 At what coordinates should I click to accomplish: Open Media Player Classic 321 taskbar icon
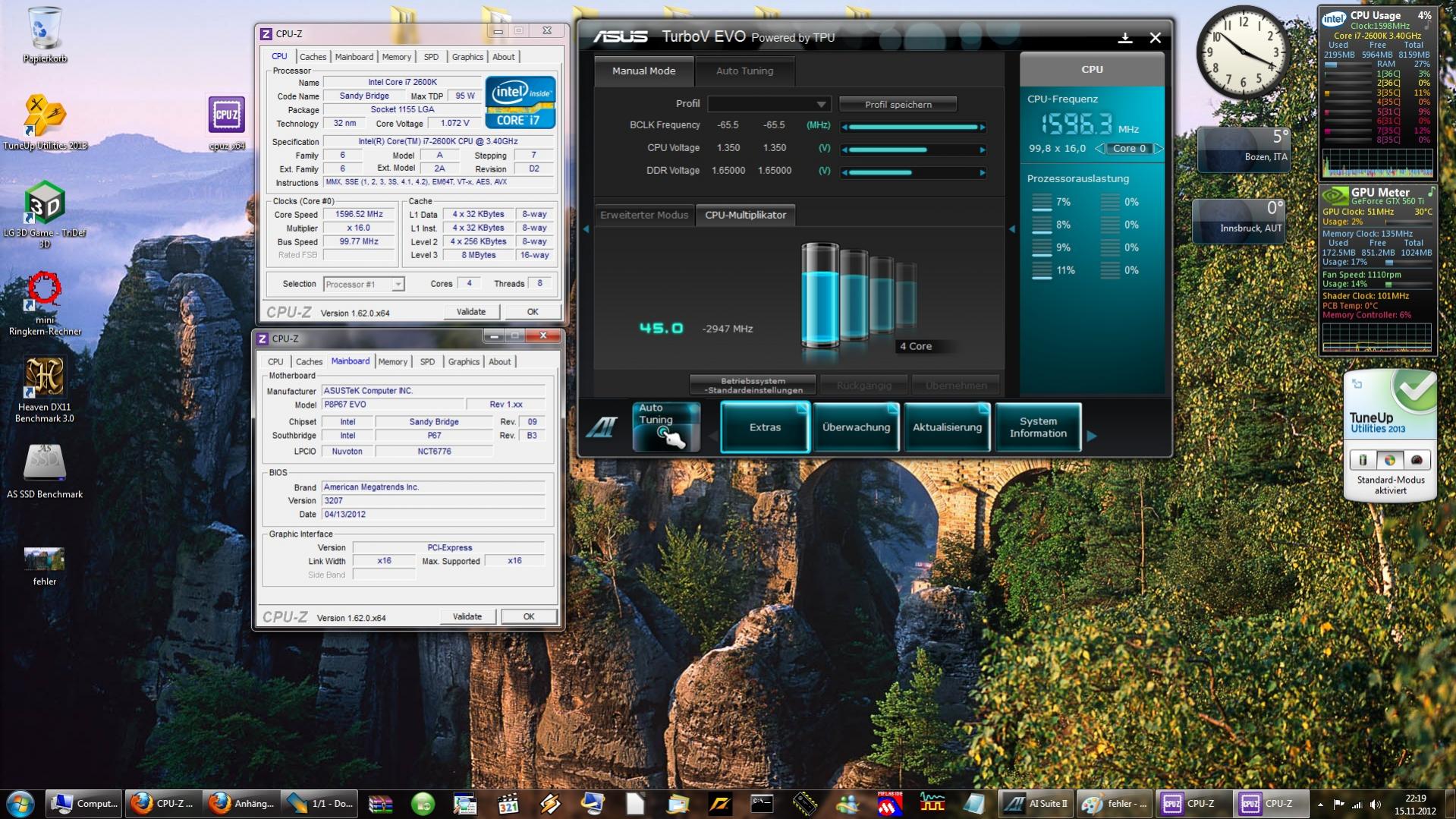508,804
